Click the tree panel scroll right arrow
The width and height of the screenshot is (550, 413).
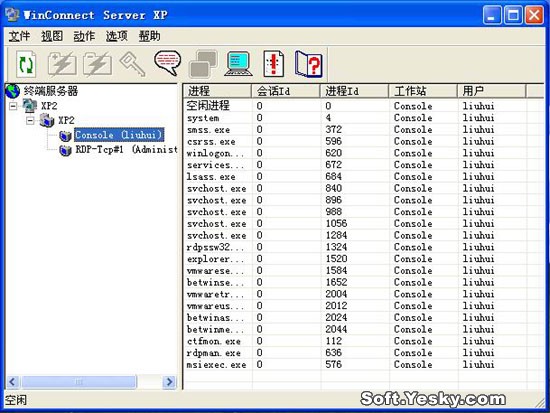pyautogui.click(x=169, y=382)
